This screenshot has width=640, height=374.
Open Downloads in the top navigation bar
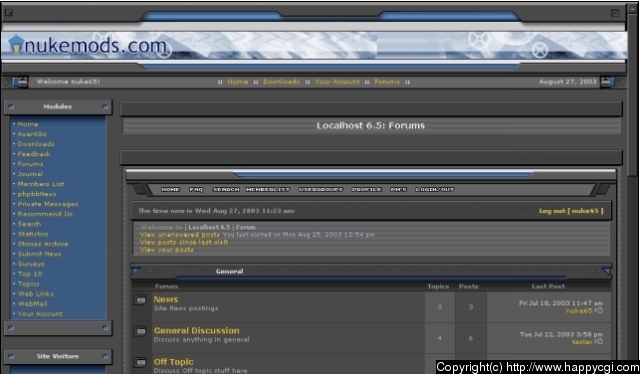(281, 82)
